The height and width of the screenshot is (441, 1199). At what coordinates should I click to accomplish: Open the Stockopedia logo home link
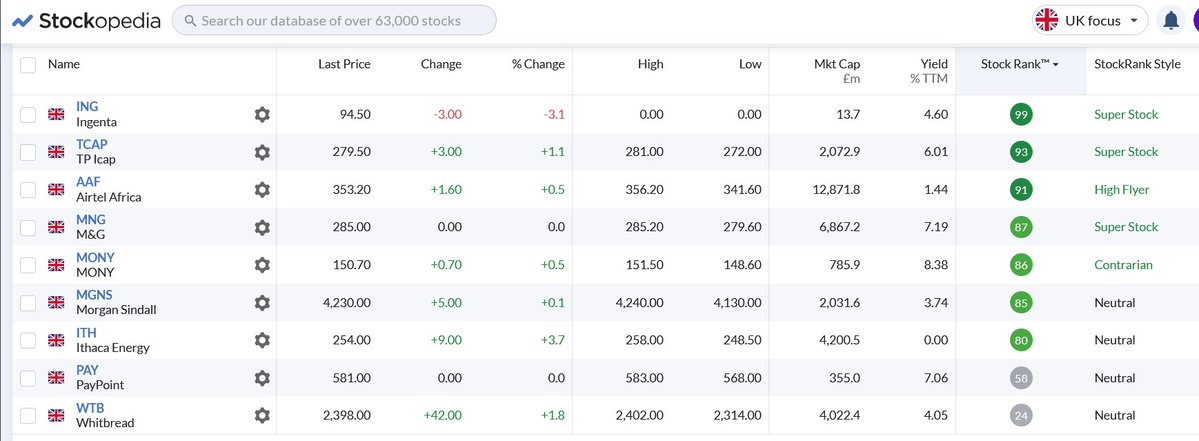pos(86,21)
